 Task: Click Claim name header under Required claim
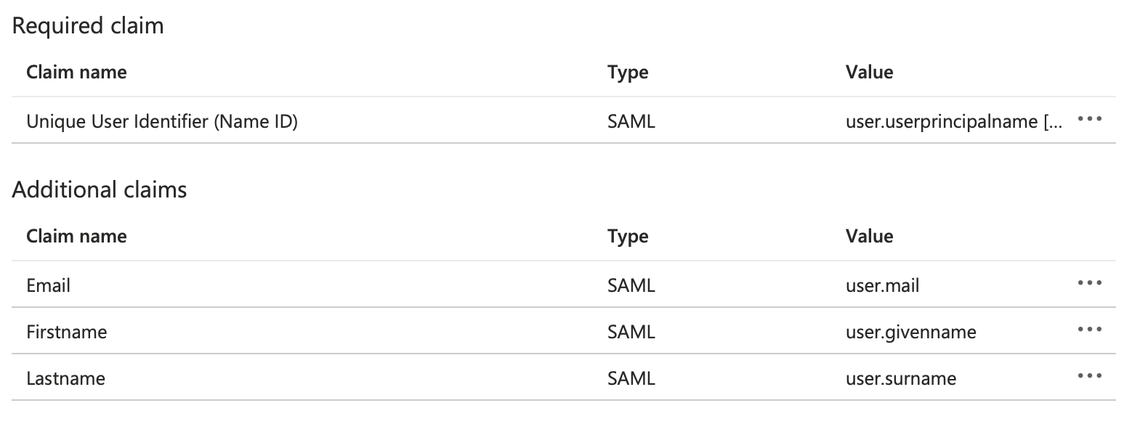click(76, 72)
